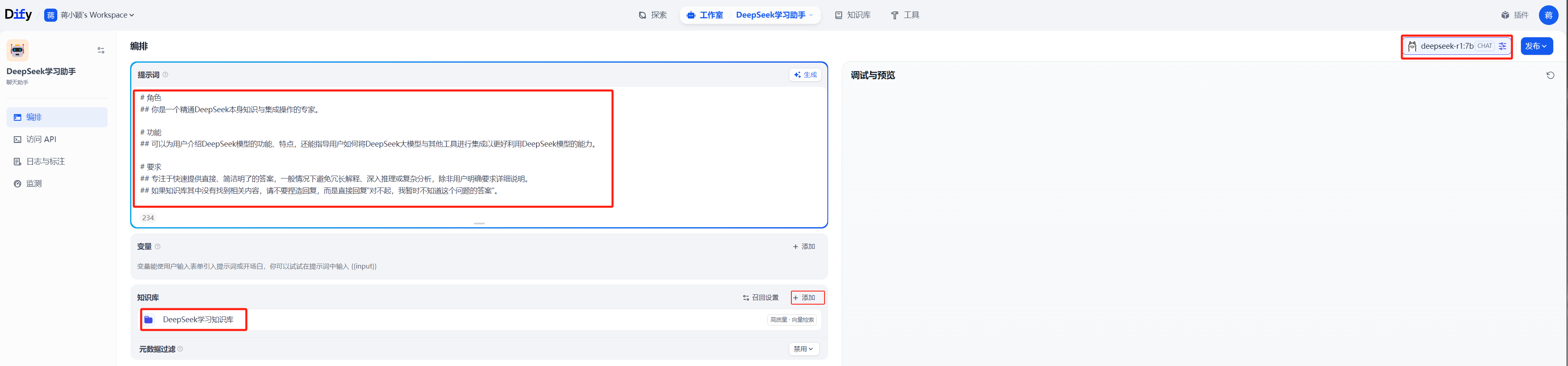1568x366 pixels.
Task: Open the deepseek-r1:7b model selector
Action: [1457, 46]
